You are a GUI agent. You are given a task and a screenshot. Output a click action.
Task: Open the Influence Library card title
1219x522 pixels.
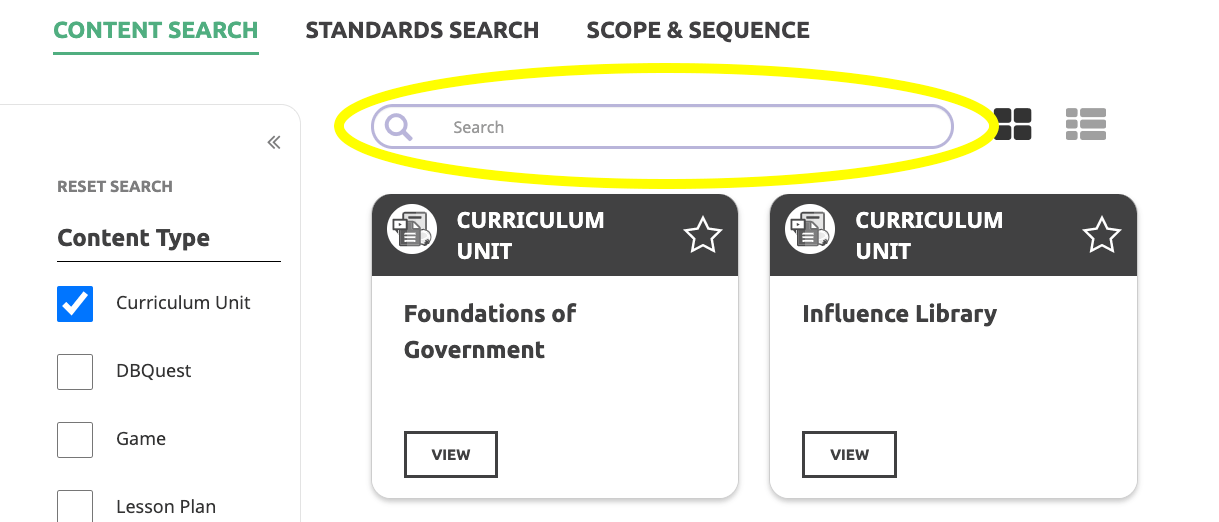[x=899, y=314]
